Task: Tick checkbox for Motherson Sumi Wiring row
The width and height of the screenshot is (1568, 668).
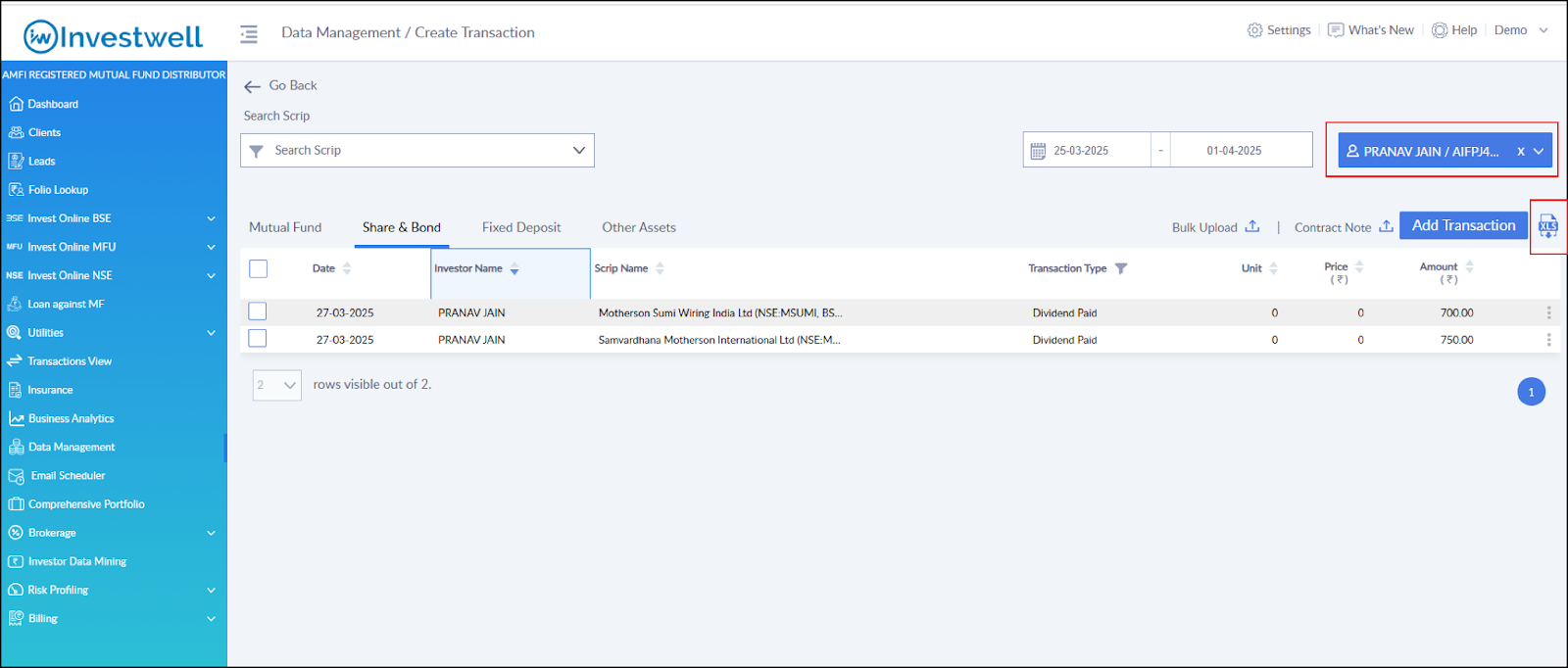Action: tap(258, 311)
